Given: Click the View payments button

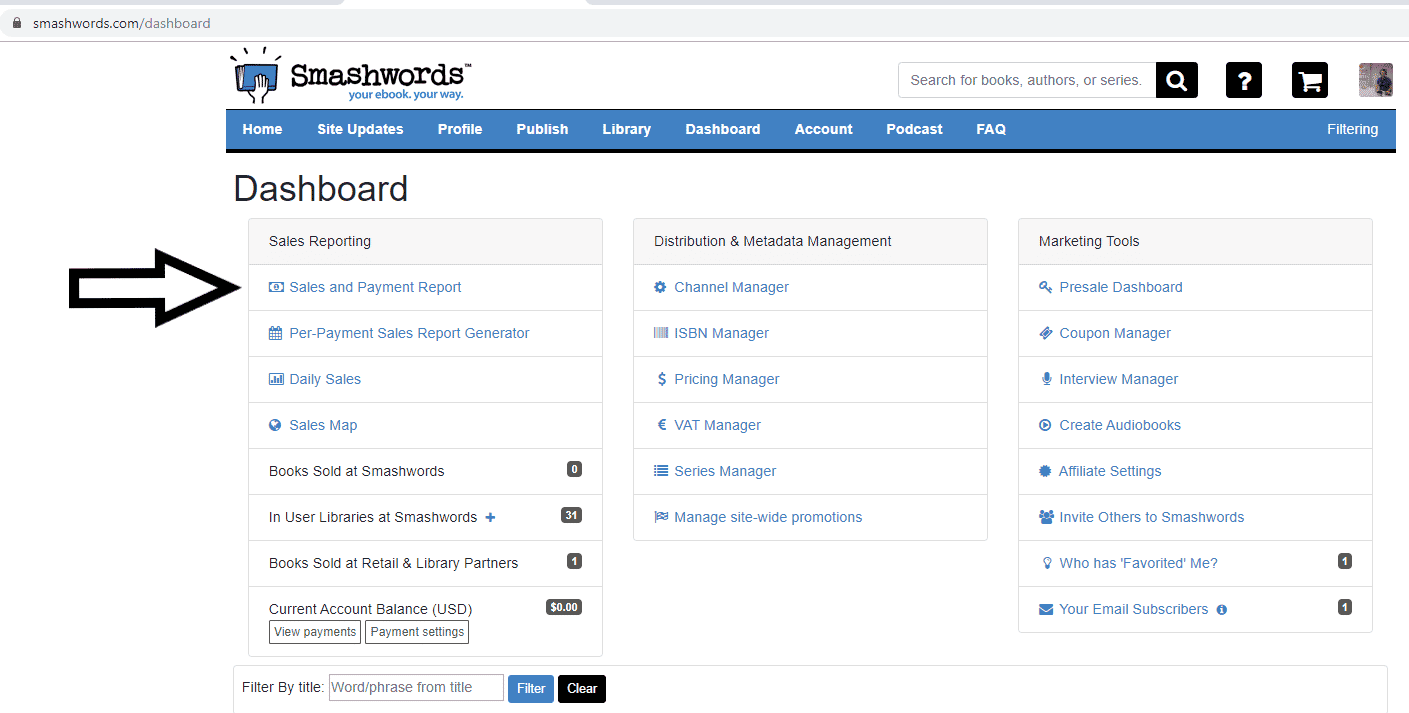Looking at the screenshot, I should 315,632.
